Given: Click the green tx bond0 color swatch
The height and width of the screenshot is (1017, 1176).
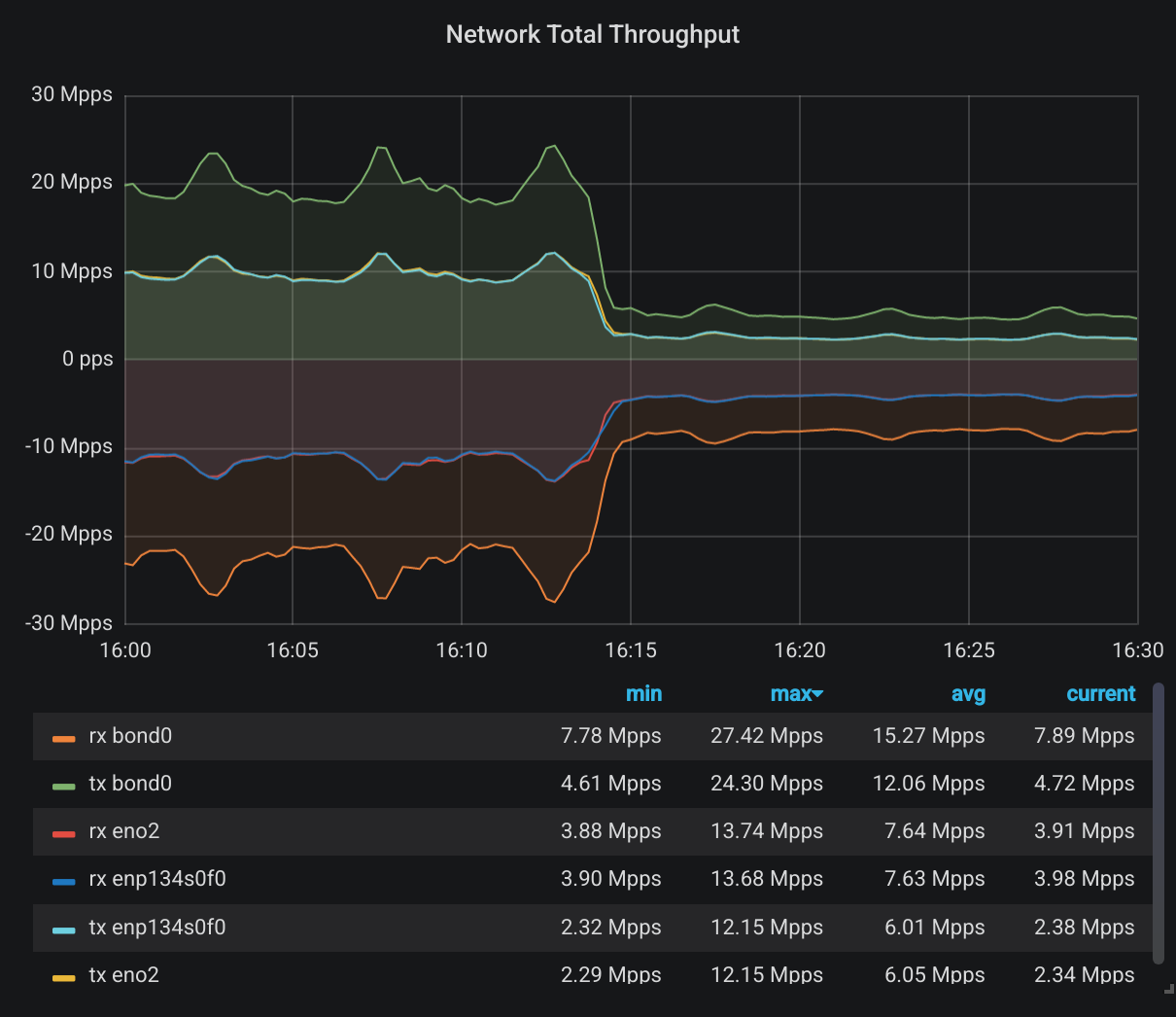Looking at the screenshot, I should coord(64,786).
